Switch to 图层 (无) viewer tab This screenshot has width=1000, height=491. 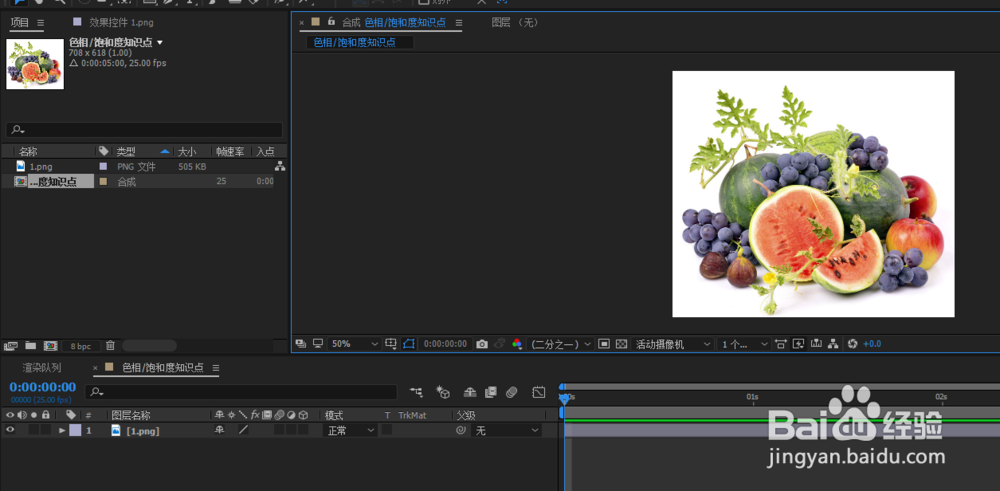click(515, 22)
